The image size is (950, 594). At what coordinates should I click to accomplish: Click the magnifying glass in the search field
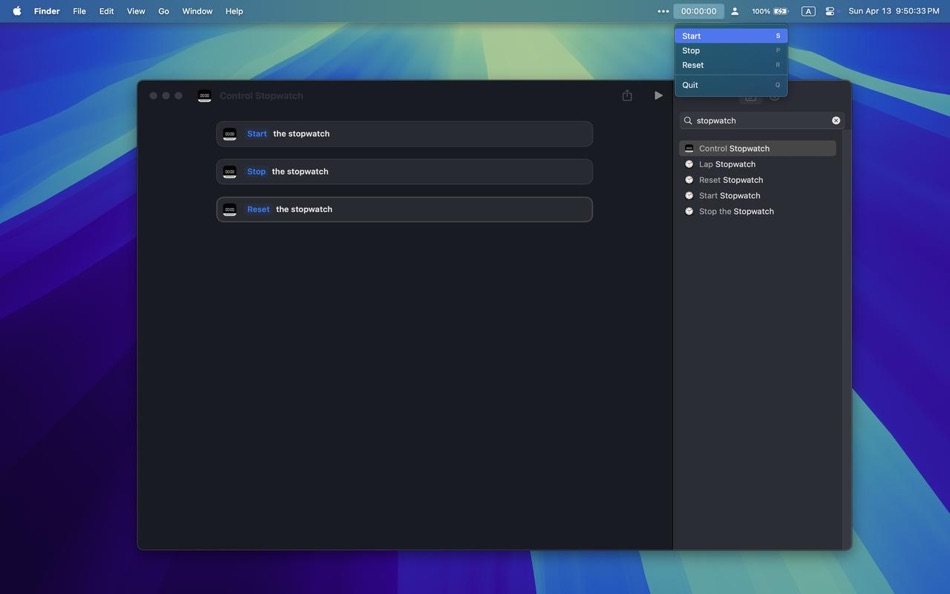point(688,121)
